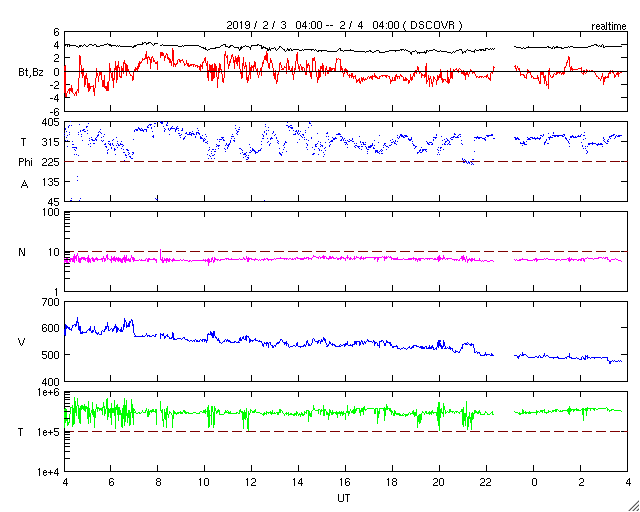Click the '405' tick label on Phi axis
This screenshot has width=640, height=512.
tap(51, 122)
